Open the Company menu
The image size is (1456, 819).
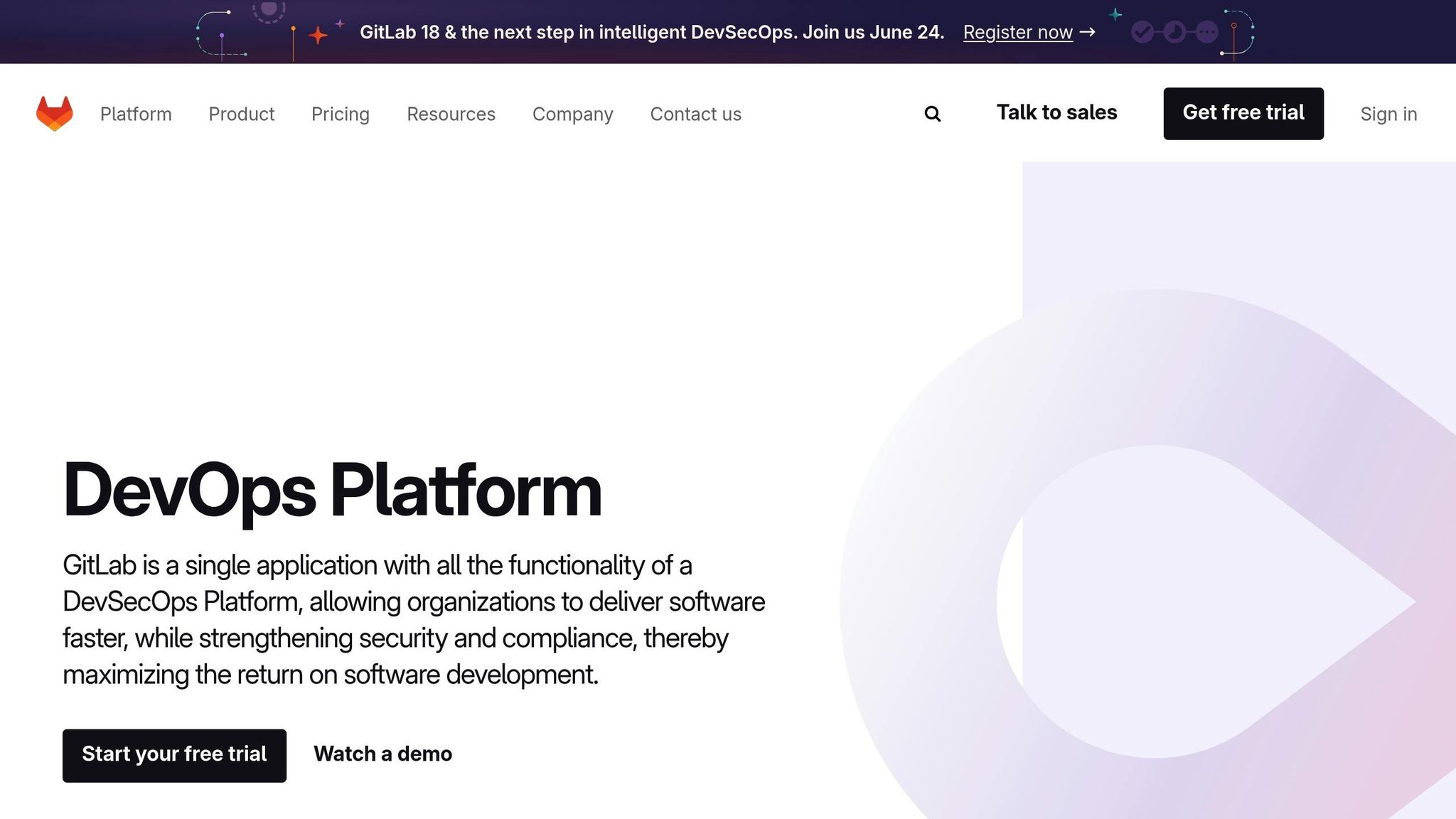pos(572,114)
